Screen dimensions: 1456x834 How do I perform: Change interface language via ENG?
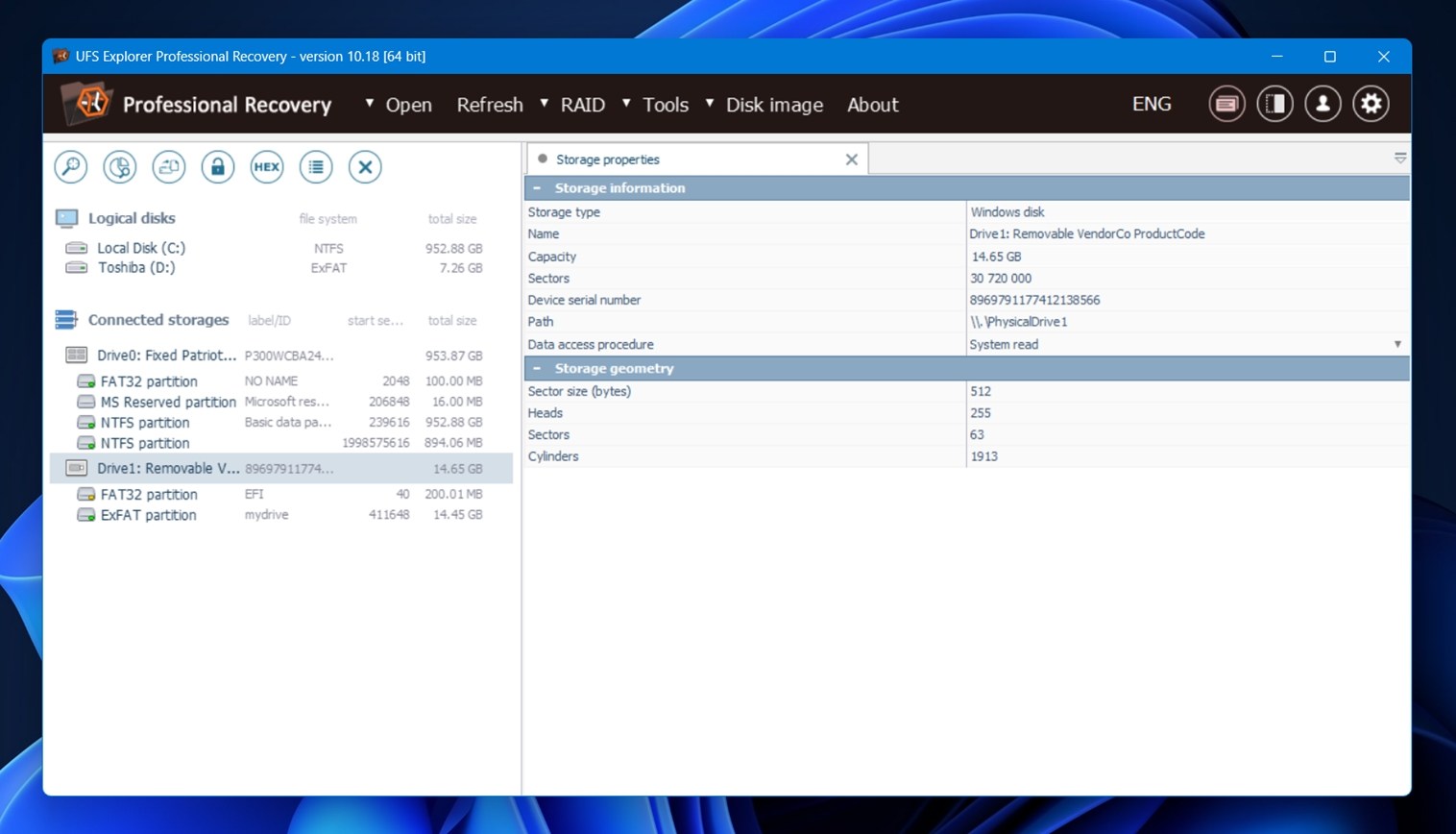1152,103
